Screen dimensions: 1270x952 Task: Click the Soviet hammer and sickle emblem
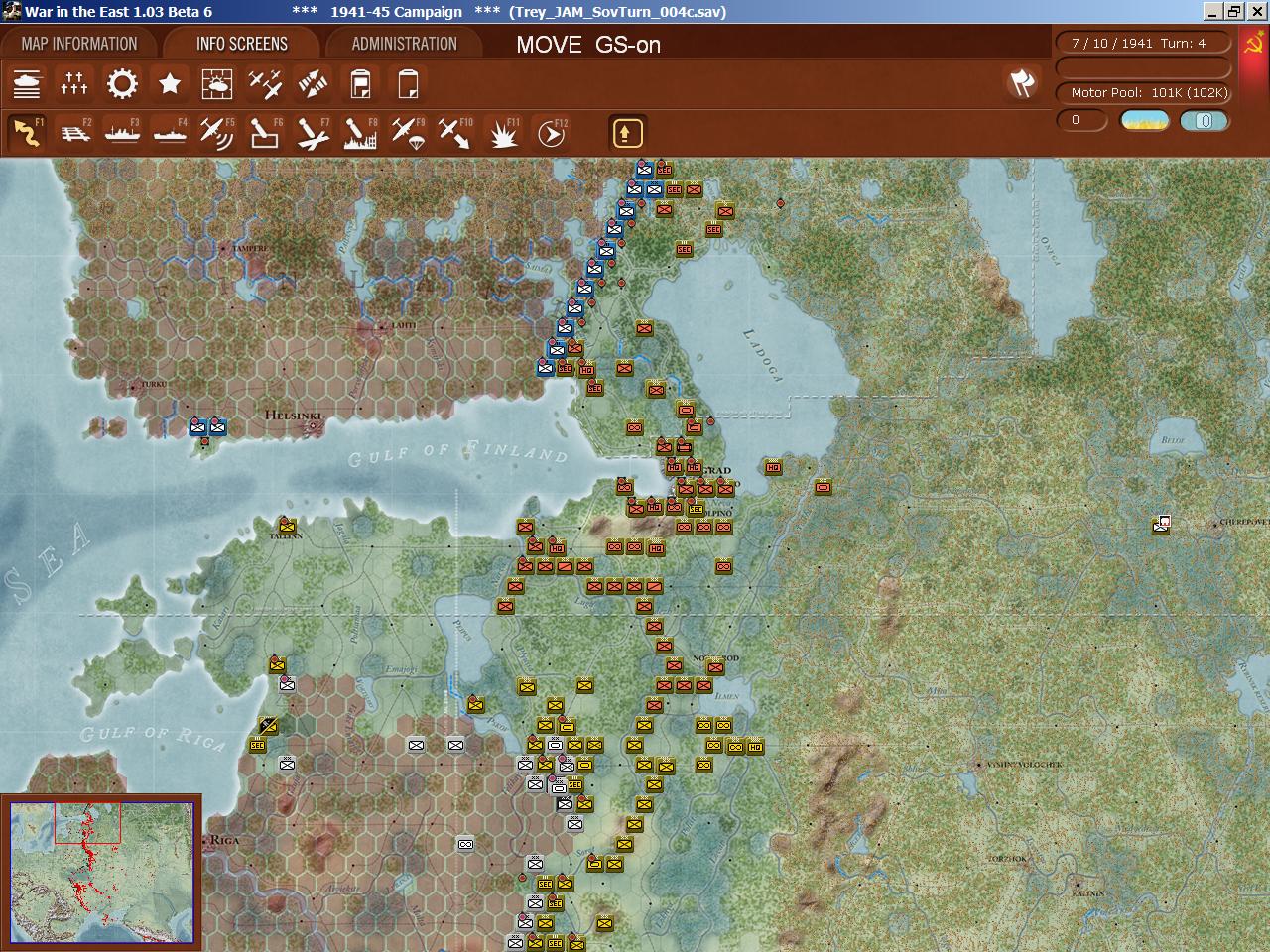click(1254, 45)
